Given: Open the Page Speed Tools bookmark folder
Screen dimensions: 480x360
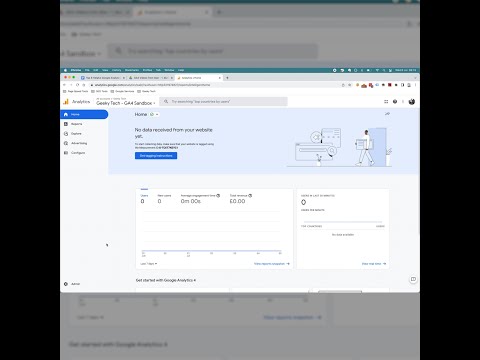Looking at the screenshot, I should [76, 91].
